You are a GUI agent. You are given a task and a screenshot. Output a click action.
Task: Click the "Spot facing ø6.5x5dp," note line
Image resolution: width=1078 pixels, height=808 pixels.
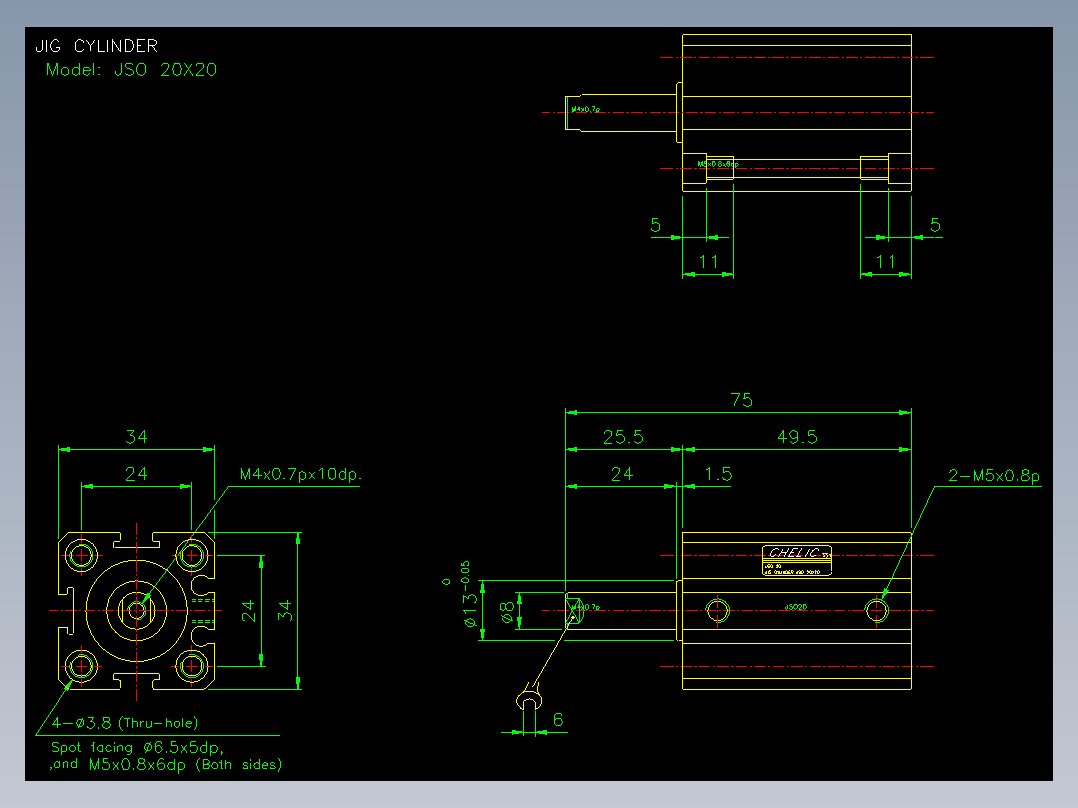[138, 747]
